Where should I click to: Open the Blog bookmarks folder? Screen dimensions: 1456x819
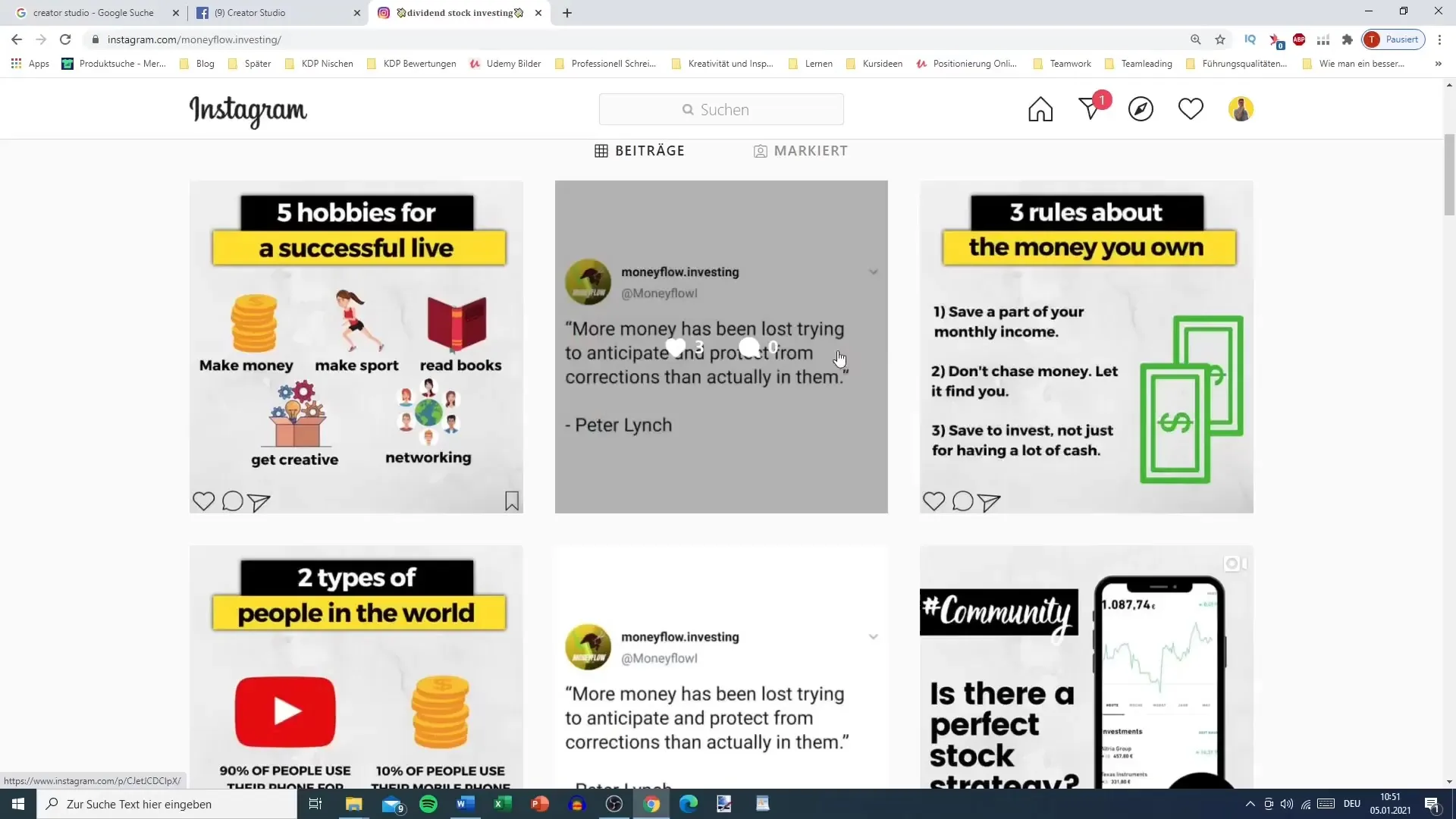click(x=197, y=64)
